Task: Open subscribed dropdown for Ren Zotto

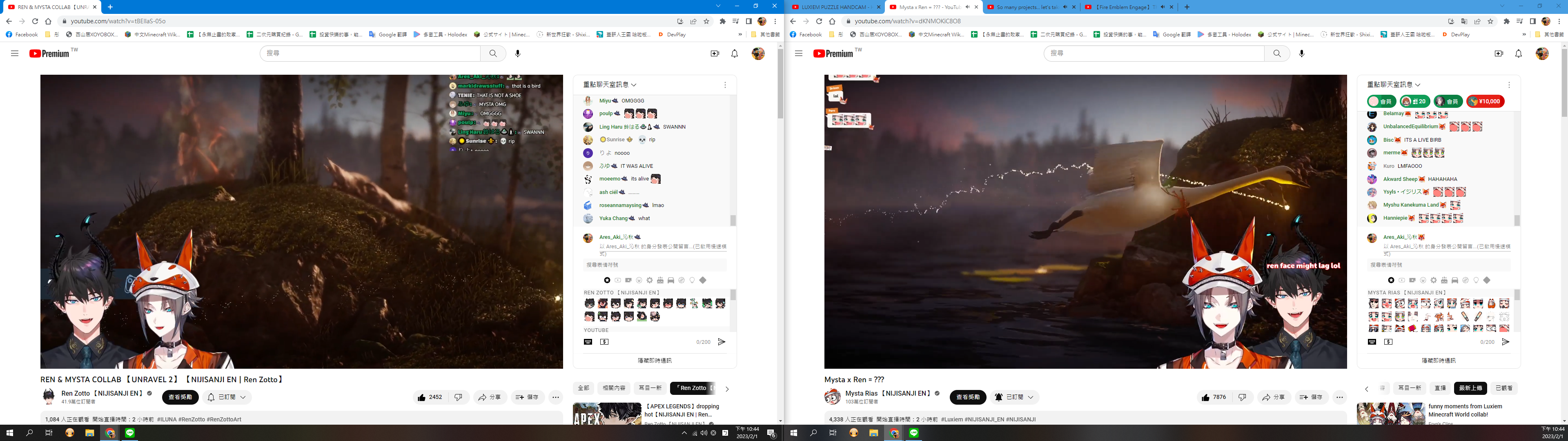Action: (227, 397)
